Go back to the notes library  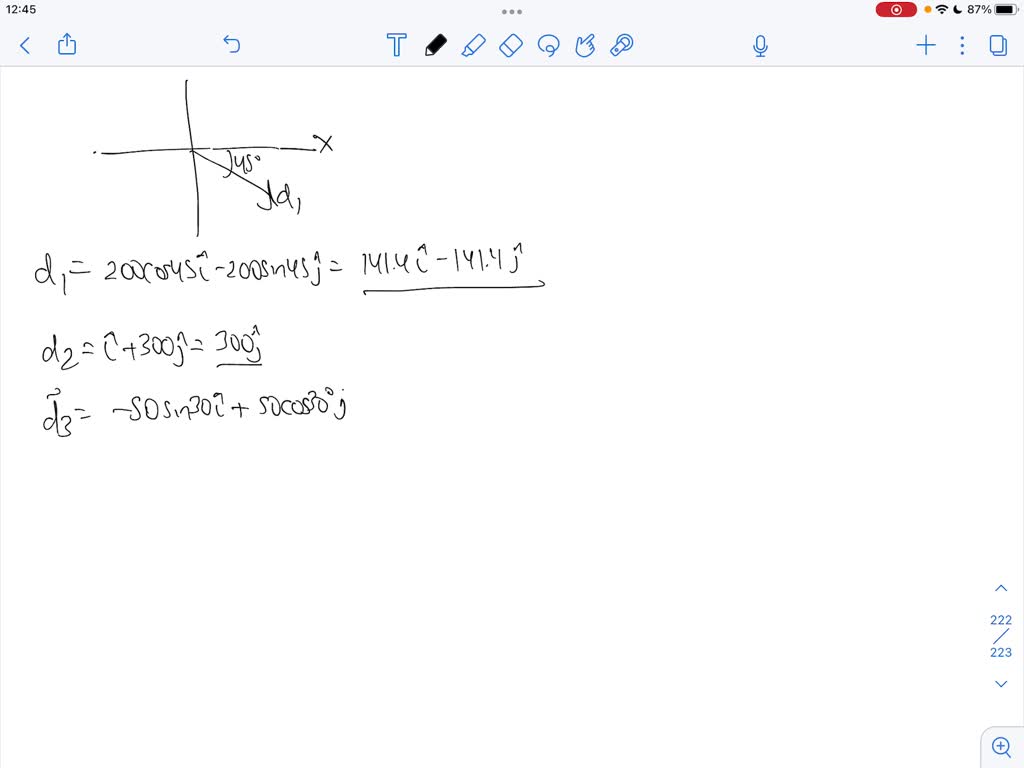(24, 45)
